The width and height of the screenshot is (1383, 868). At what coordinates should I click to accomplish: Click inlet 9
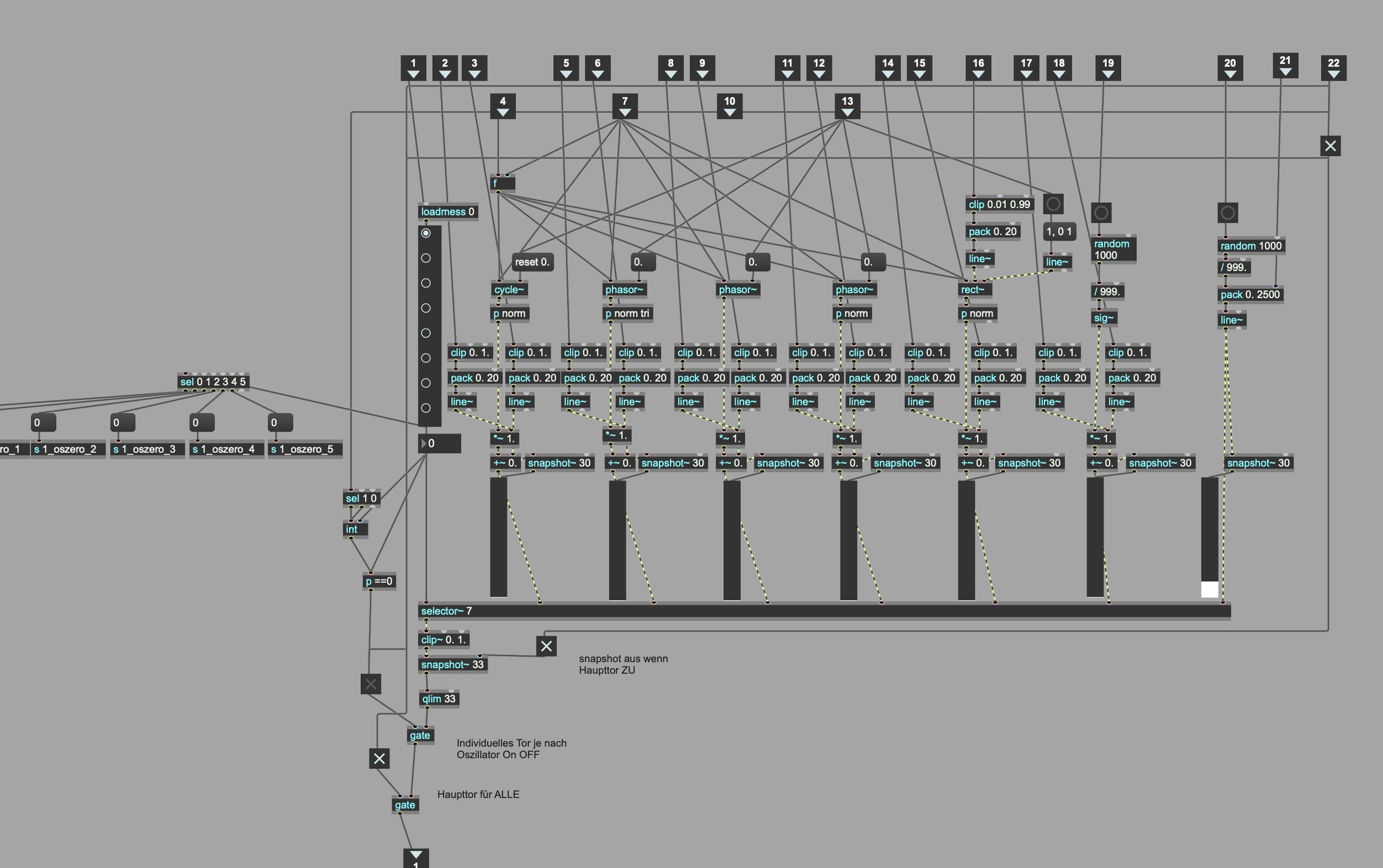click(x=701, y=67)
